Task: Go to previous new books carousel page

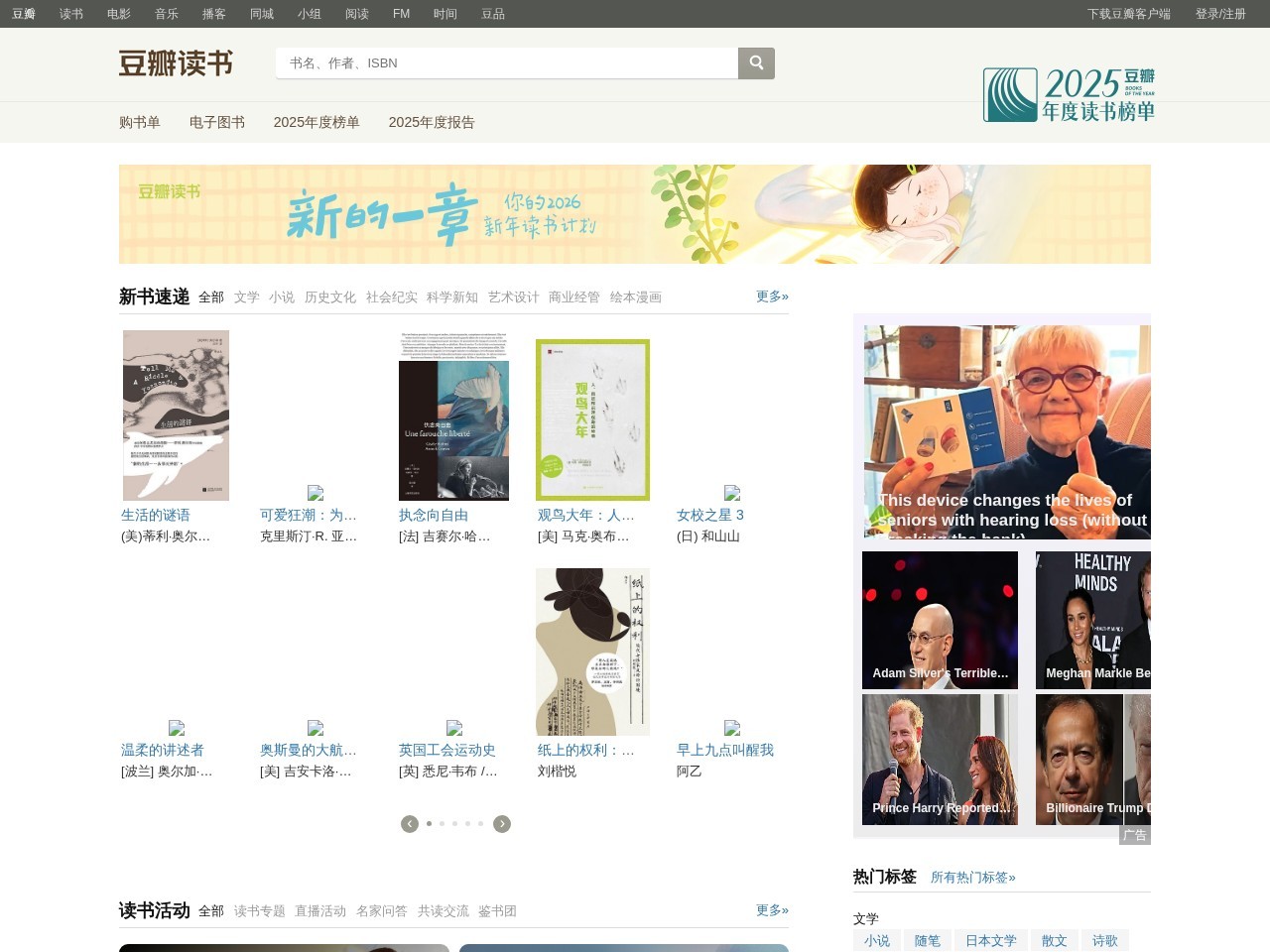Action: pyautogui.click(x=410, y=824)
